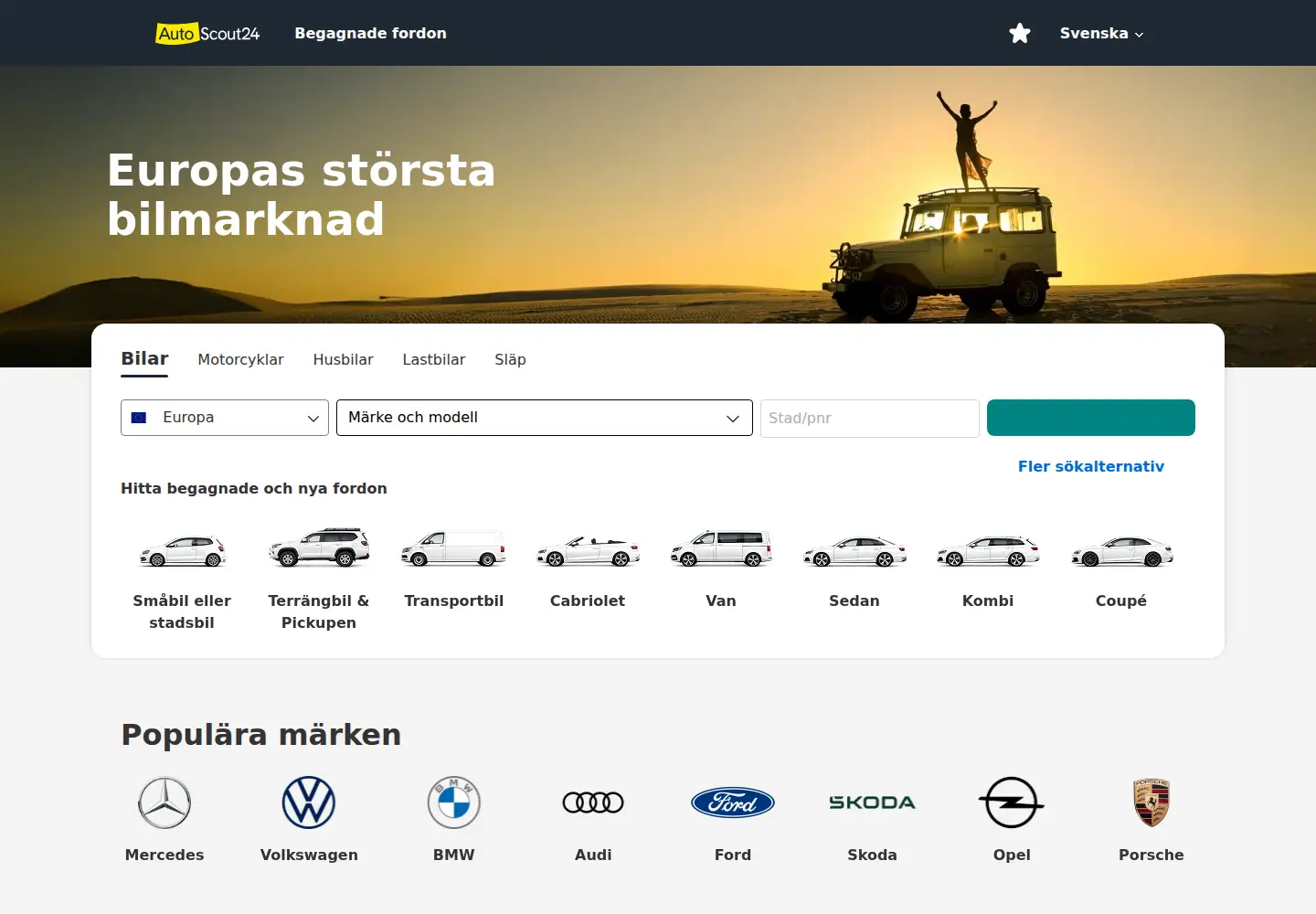Click the Volkswagen brand logo
The image size is (1316, 914).
pos(309,802)
